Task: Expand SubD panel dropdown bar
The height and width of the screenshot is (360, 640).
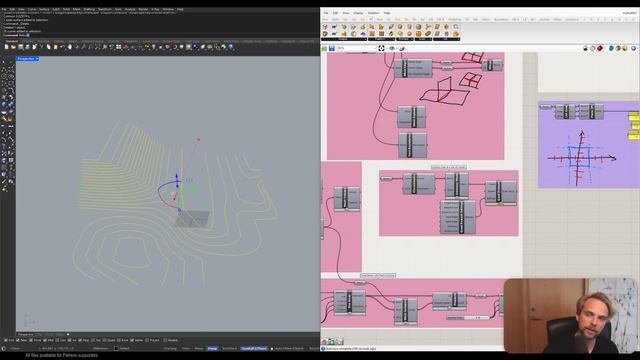Action: pos(422,39)
